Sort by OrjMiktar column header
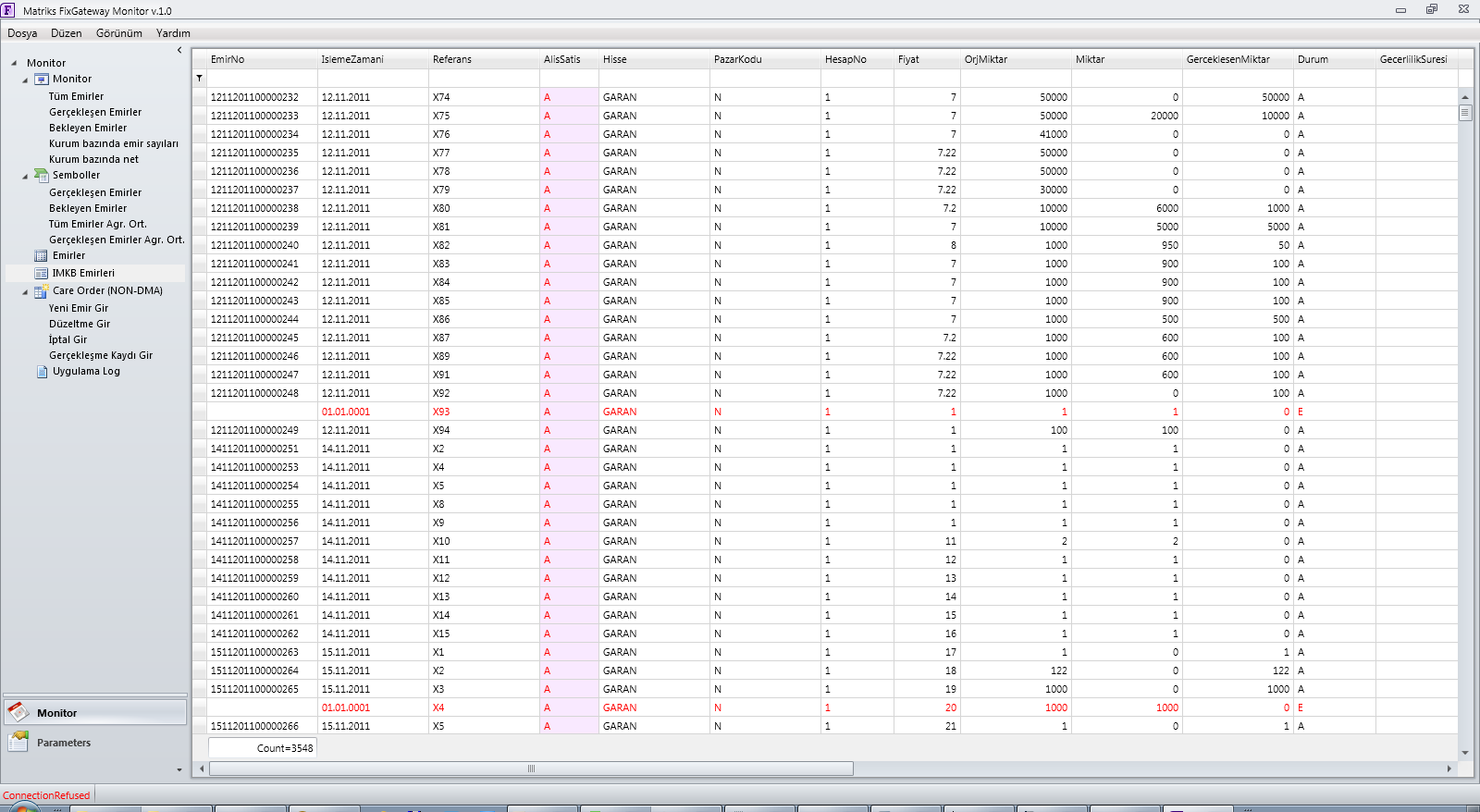Image resolution: width=1480 pixels, height=812 pixels. coord(1016,59)
